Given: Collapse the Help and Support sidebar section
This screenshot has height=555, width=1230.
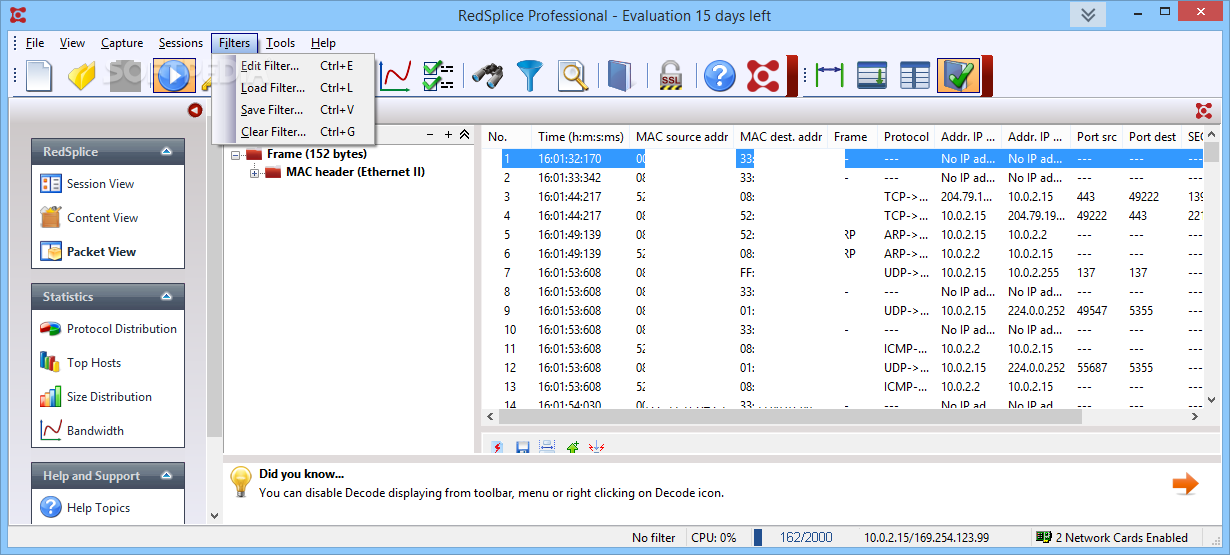Looking at the screenshot, I should (166, 476).
